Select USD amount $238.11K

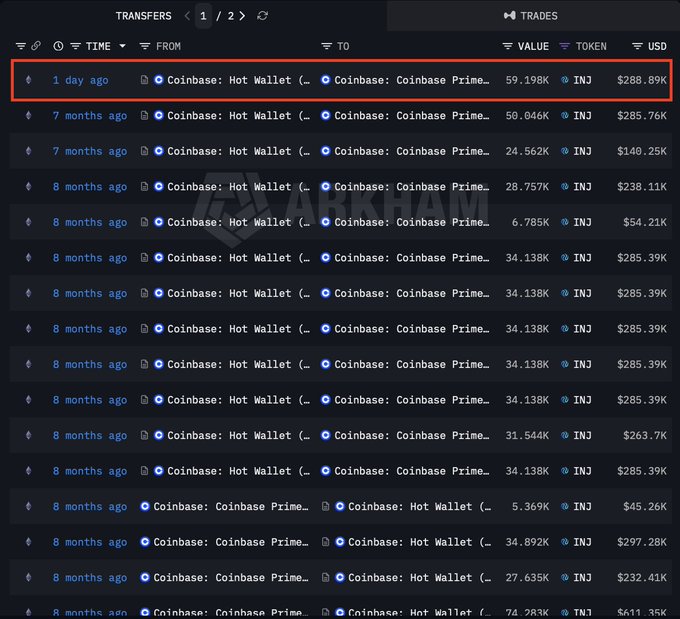642,187
